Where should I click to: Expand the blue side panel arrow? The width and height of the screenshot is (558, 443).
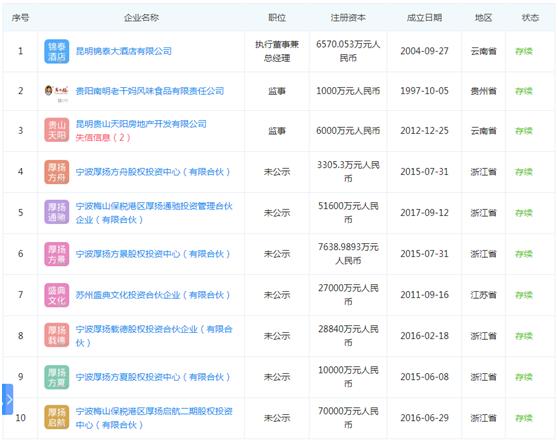[x=7, y=399]
